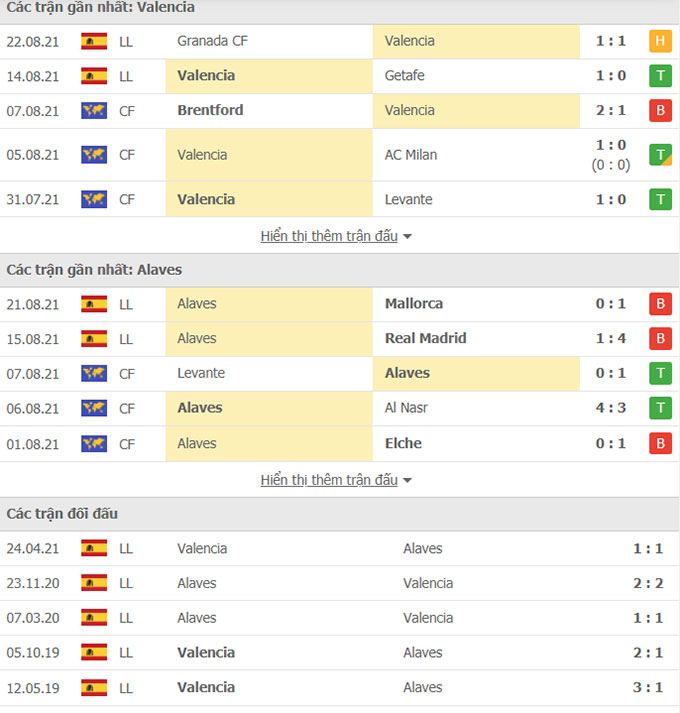The image size is (680, 713).
Task: Expand more Valencia matches via 'Hiển thị thêm trận đấu'
Action: pos(329,236)
